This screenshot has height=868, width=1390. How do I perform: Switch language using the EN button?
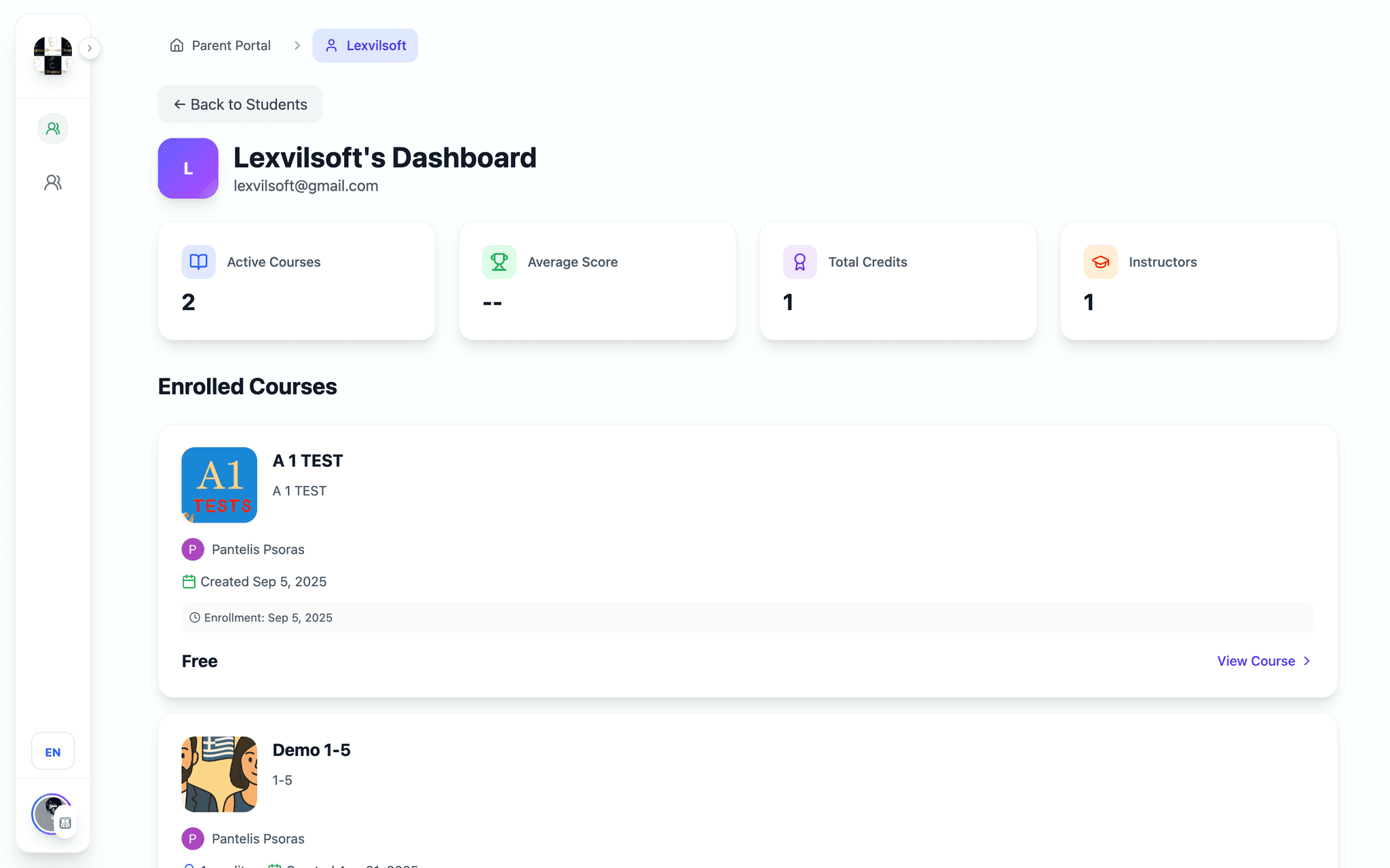click(x=53, y=751)
